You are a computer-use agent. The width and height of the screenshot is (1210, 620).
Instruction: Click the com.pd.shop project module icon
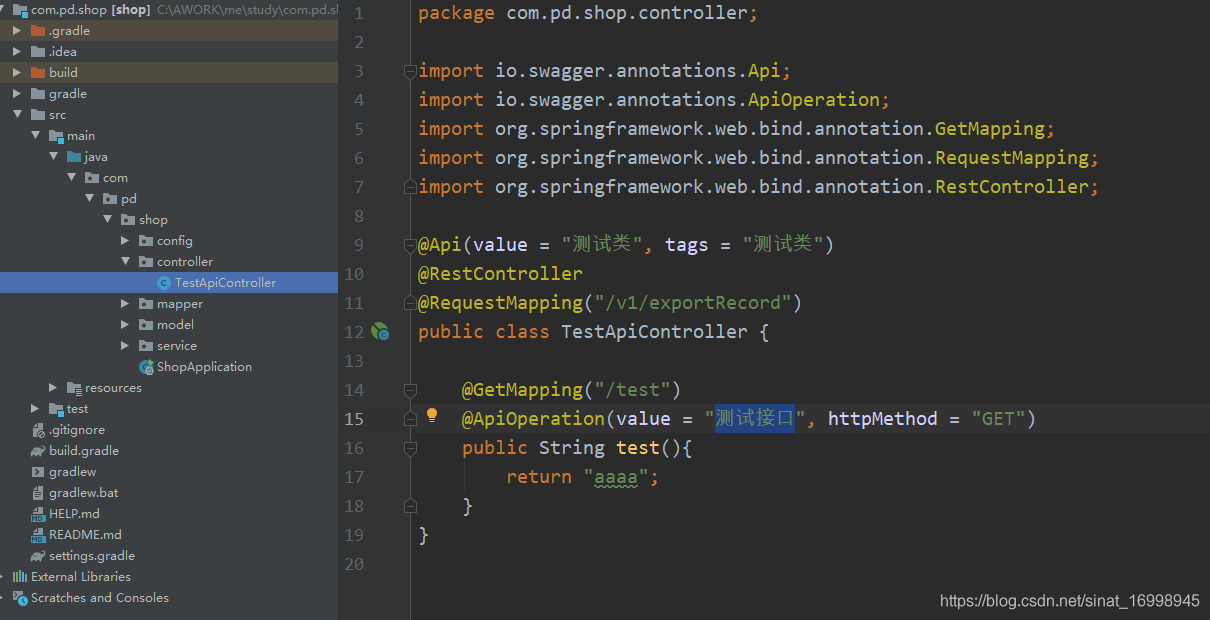click(20, 10)
